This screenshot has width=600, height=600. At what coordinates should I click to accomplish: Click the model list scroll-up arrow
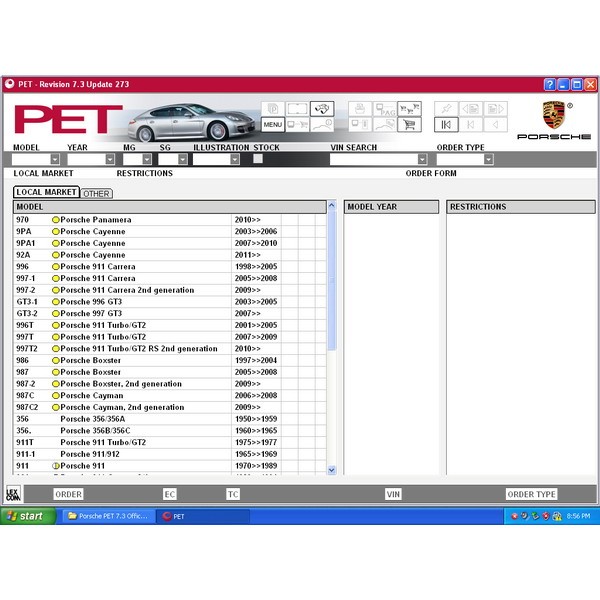[332, 205]
